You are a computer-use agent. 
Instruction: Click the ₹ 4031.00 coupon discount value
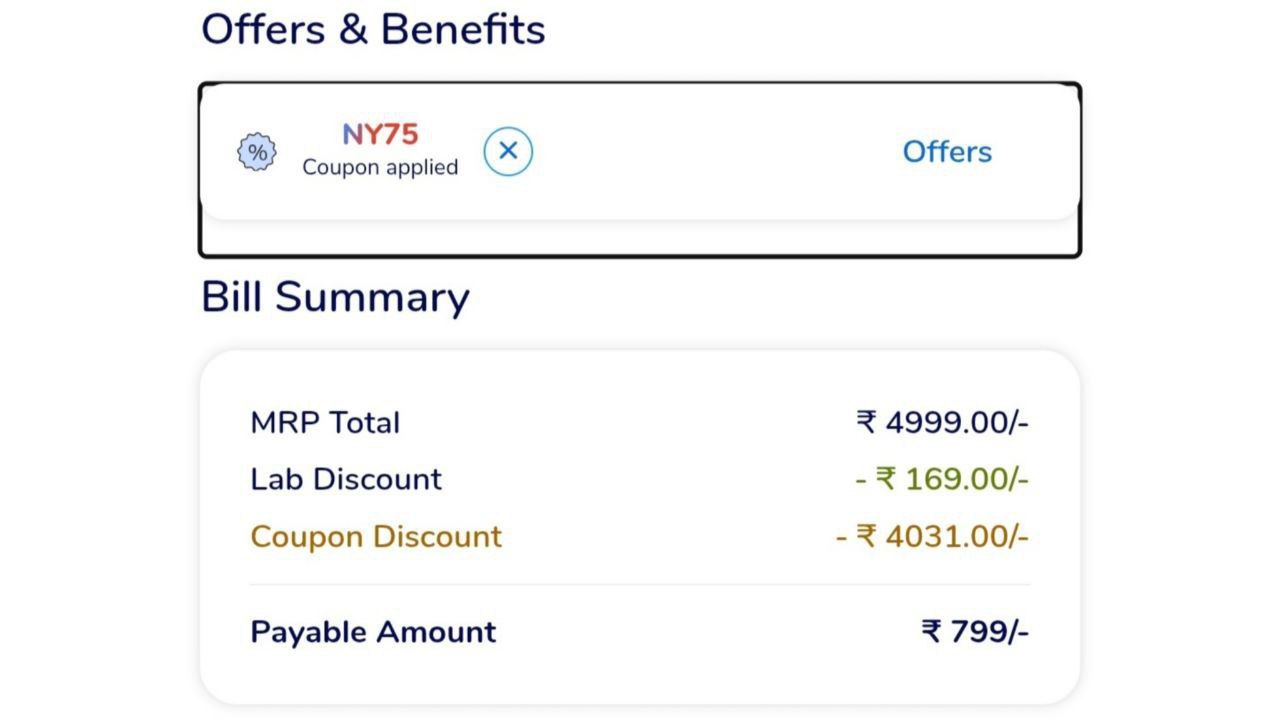point(932,536)
